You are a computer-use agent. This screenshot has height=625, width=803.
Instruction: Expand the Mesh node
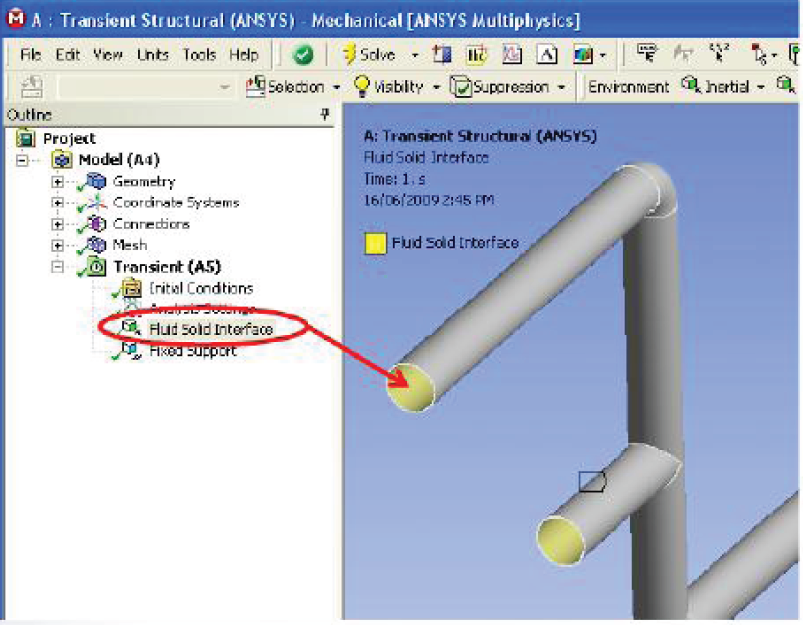point(57,246)
